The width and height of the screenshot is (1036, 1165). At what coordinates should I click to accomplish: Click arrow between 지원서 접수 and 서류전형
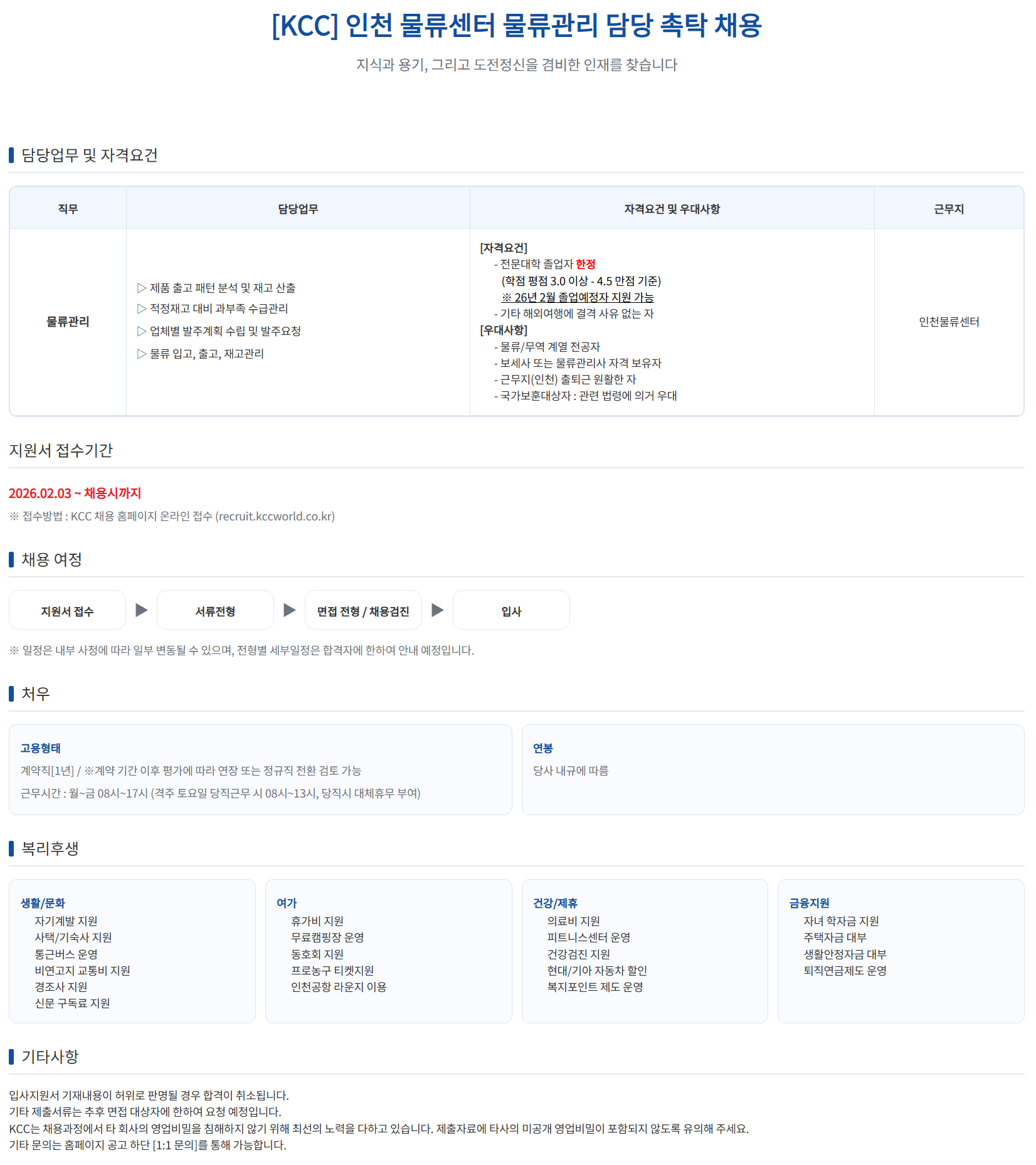pyautogui.click(x=142, y=610)
